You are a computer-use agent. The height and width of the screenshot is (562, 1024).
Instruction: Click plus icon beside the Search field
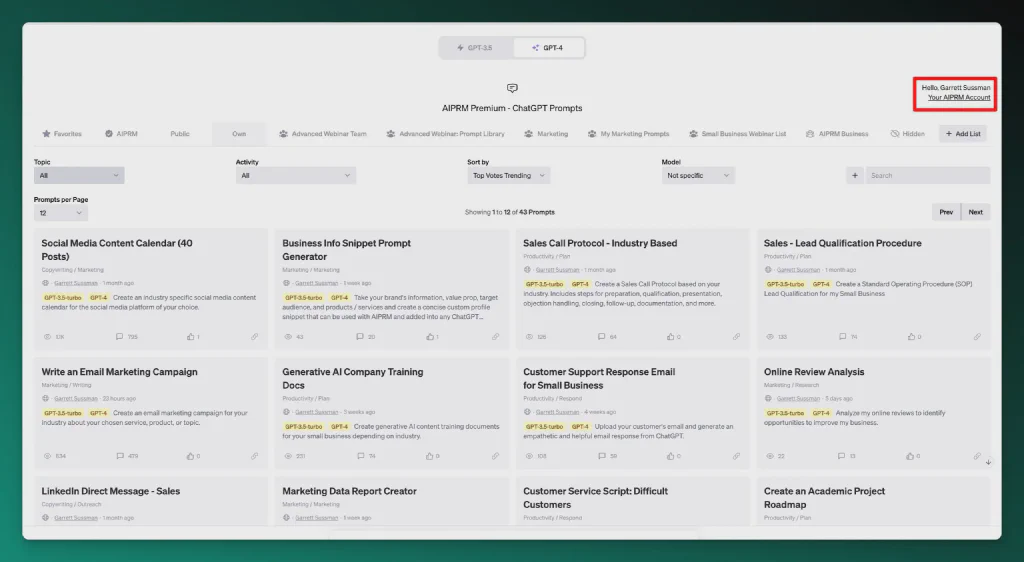coord(855,175)
